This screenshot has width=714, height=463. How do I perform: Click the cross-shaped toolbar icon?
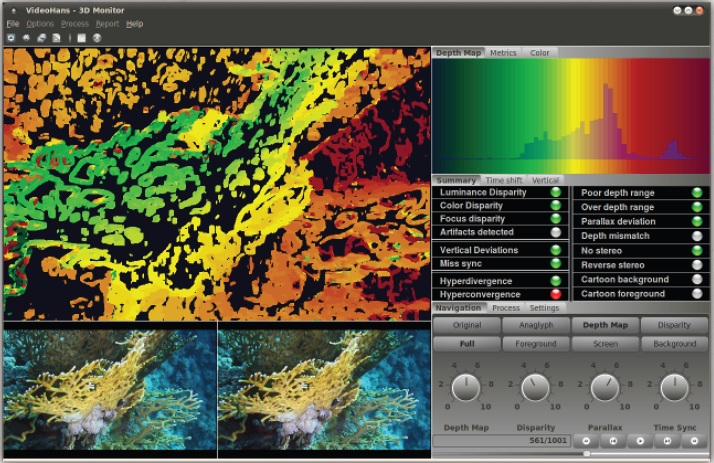pos(26,38)
